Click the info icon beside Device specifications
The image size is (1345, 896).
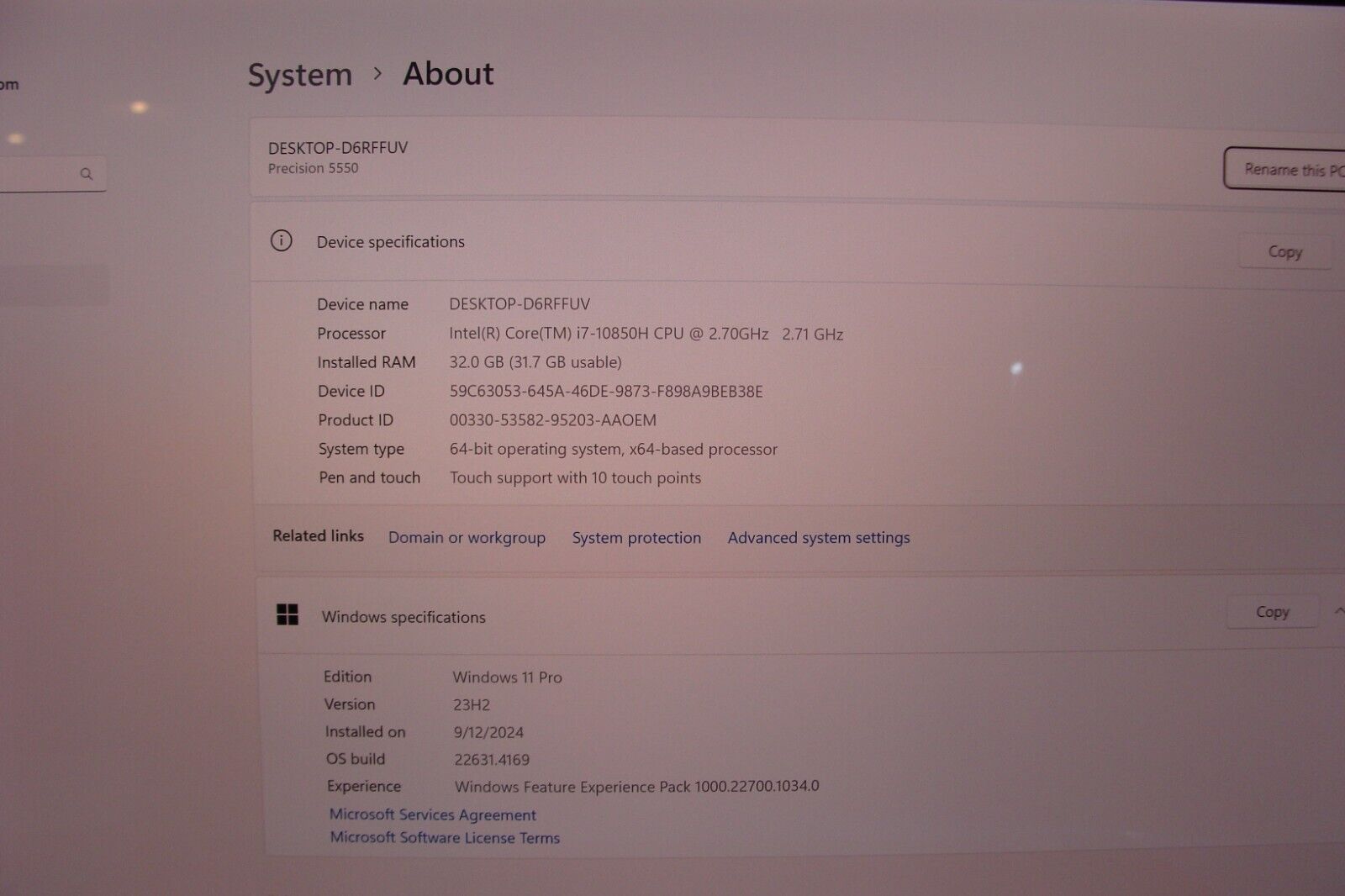tap(282, 242)
